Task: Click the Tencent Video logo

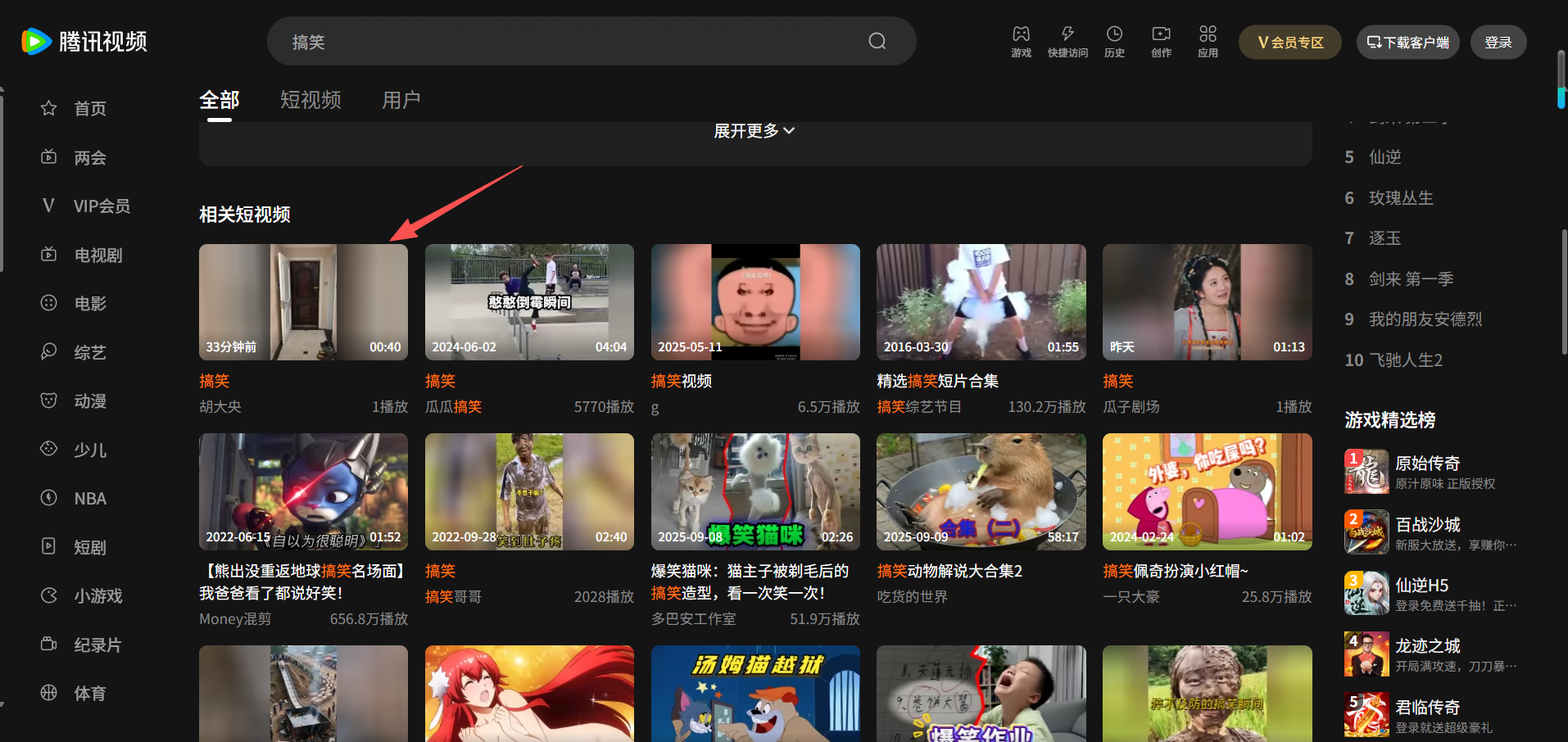Action: pos(84,41)
